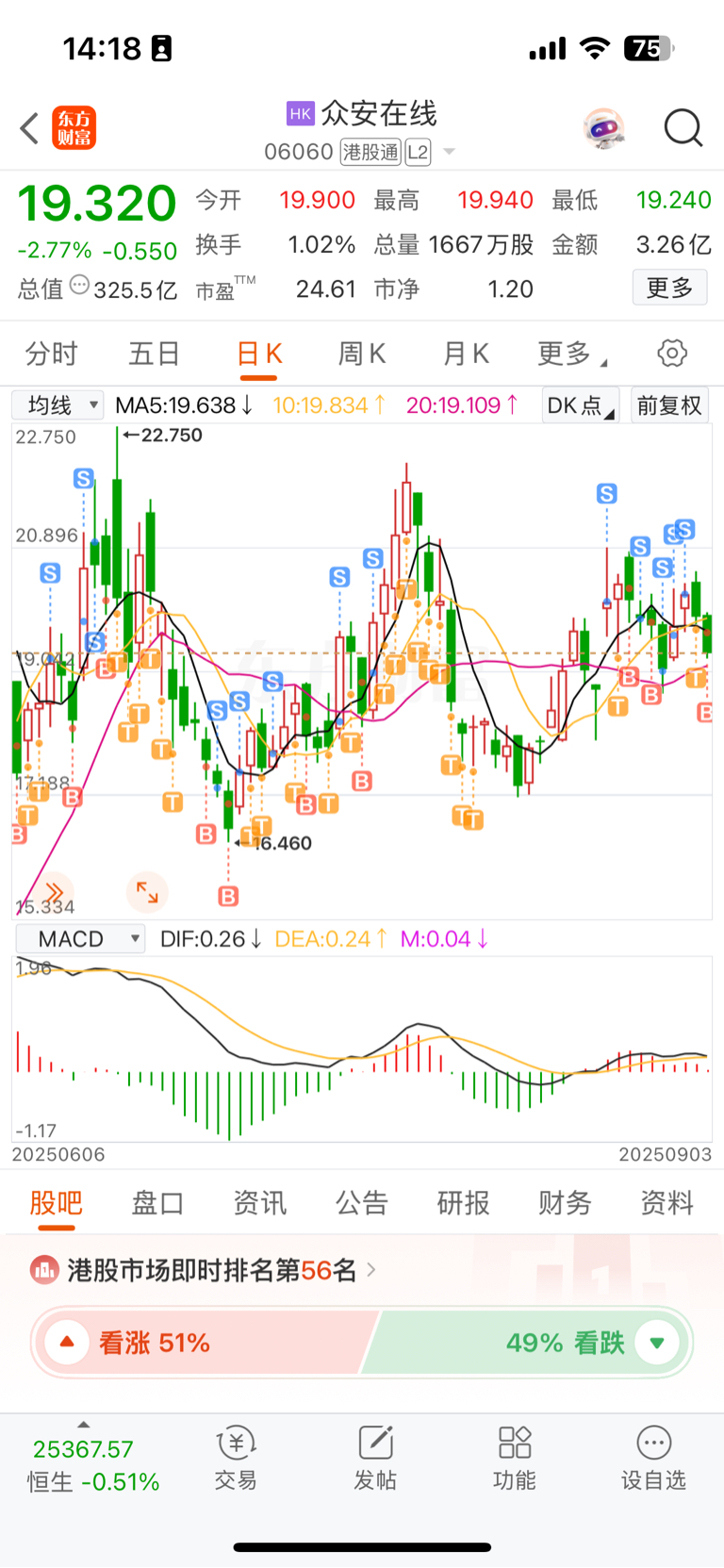Tap the search magnifier icon
This screenshot has height=1568, width=724.
tap(683, 128)
